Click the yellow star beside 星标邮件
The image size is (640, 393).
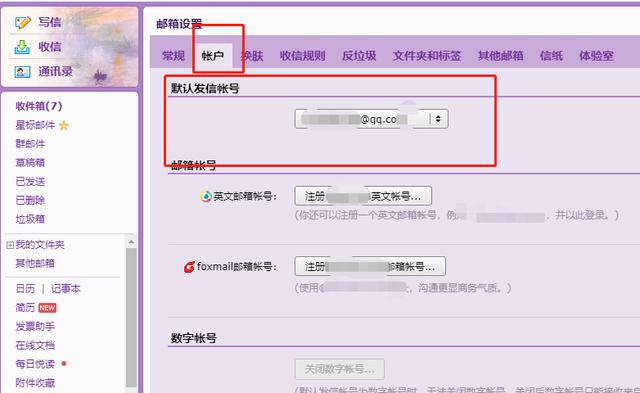(64, 125)
